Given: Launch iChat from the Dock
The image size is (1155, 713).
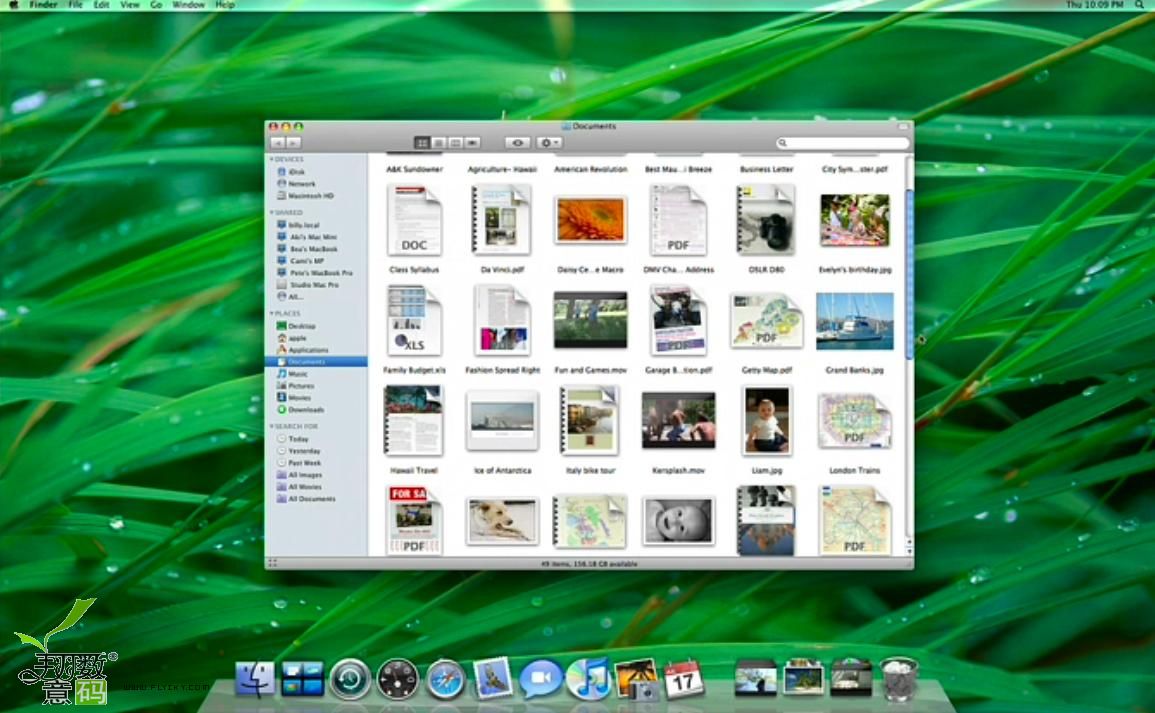Looking at the screenshot, I should click(541, 679).
